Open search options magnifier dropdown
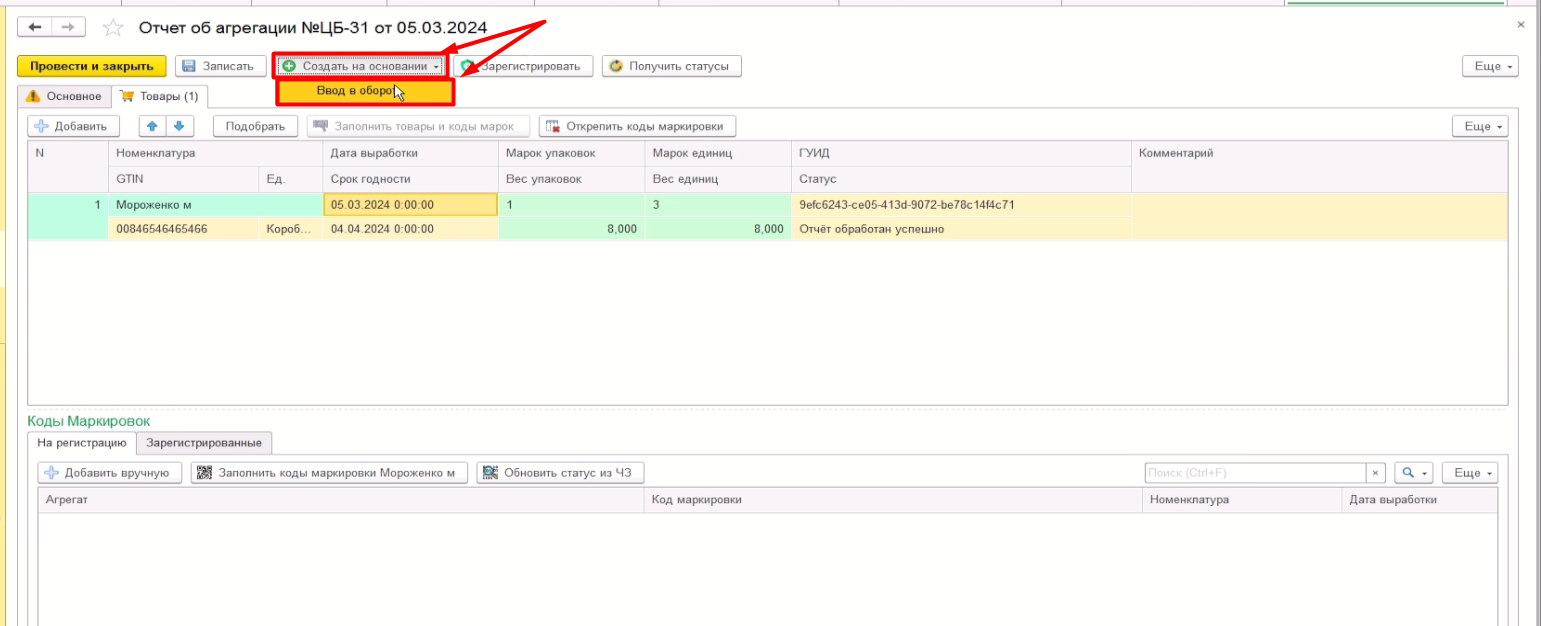This screenshot has height=626, width=1541. click(1414, 473)
